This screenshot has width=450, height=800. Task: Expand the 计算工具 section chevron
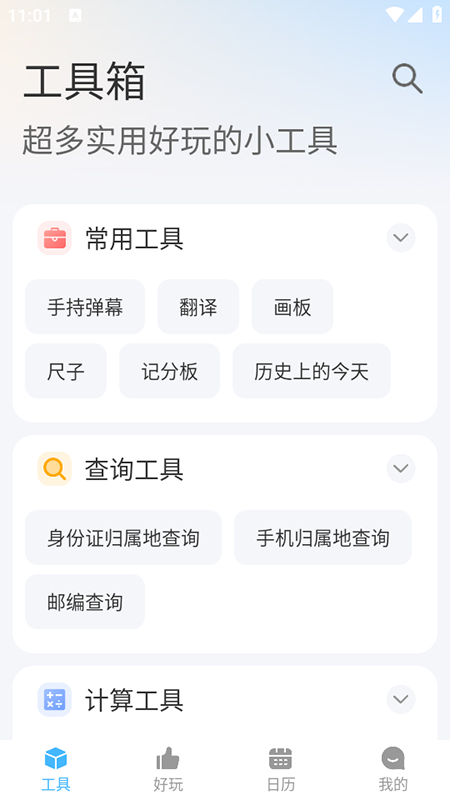point(401,699)
